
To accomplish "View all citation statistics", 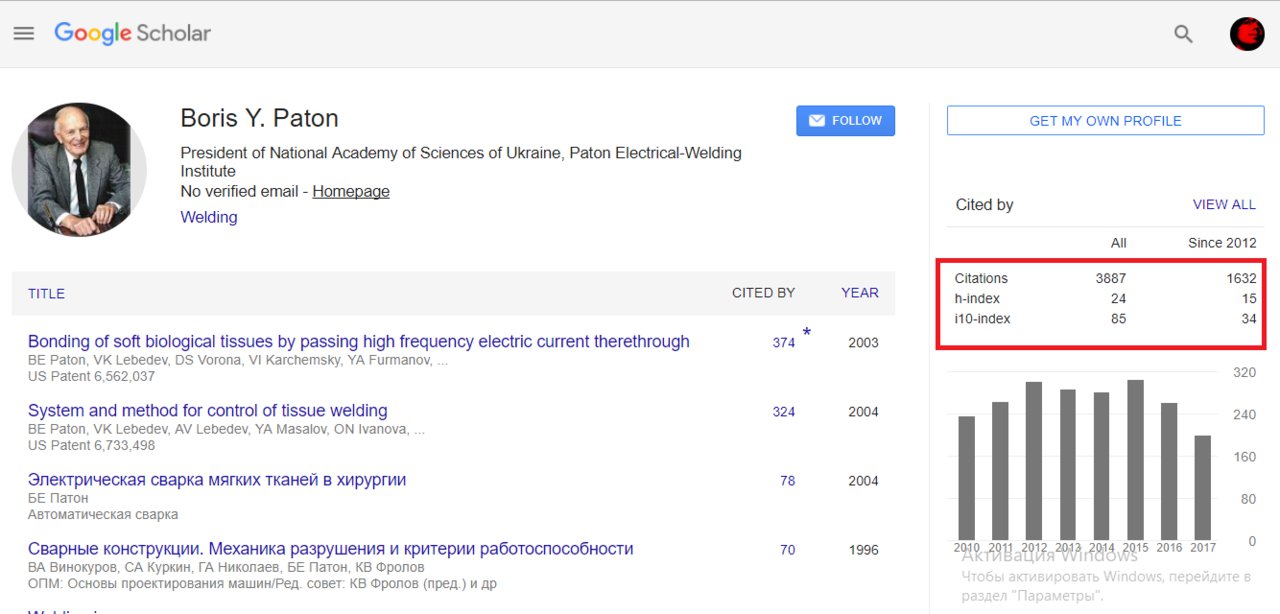I will coord(1223,205).
